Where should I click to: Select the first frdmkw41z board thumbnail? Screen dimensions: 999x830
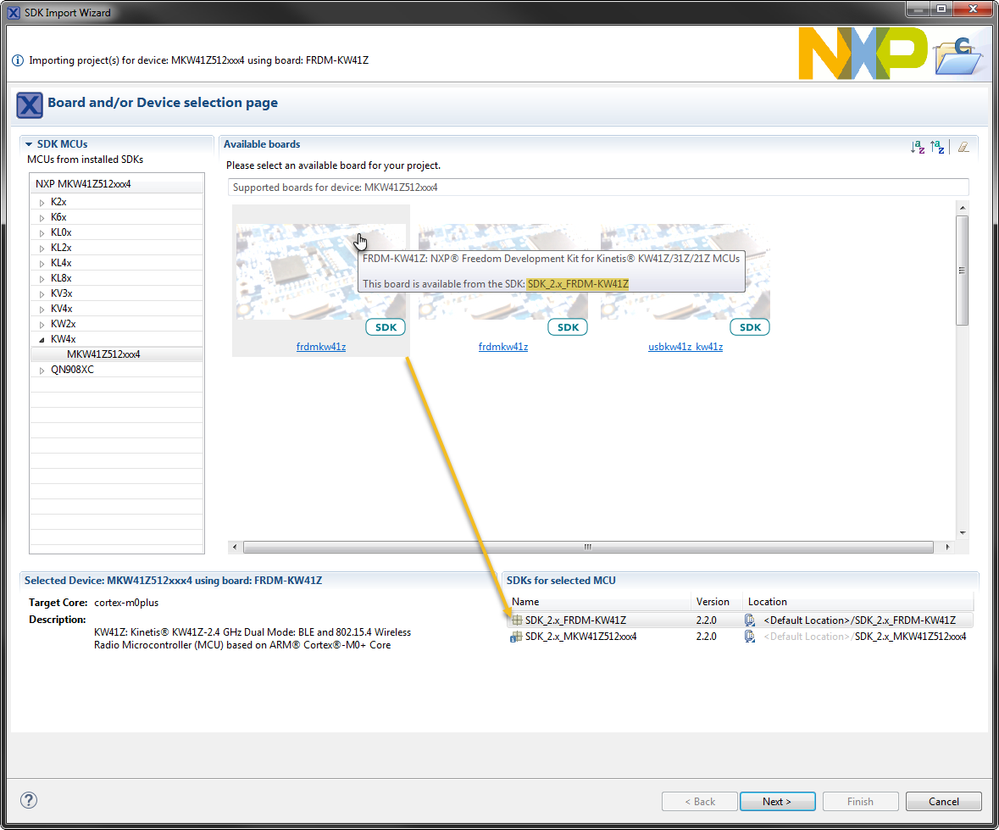click(x=321, y=272)
